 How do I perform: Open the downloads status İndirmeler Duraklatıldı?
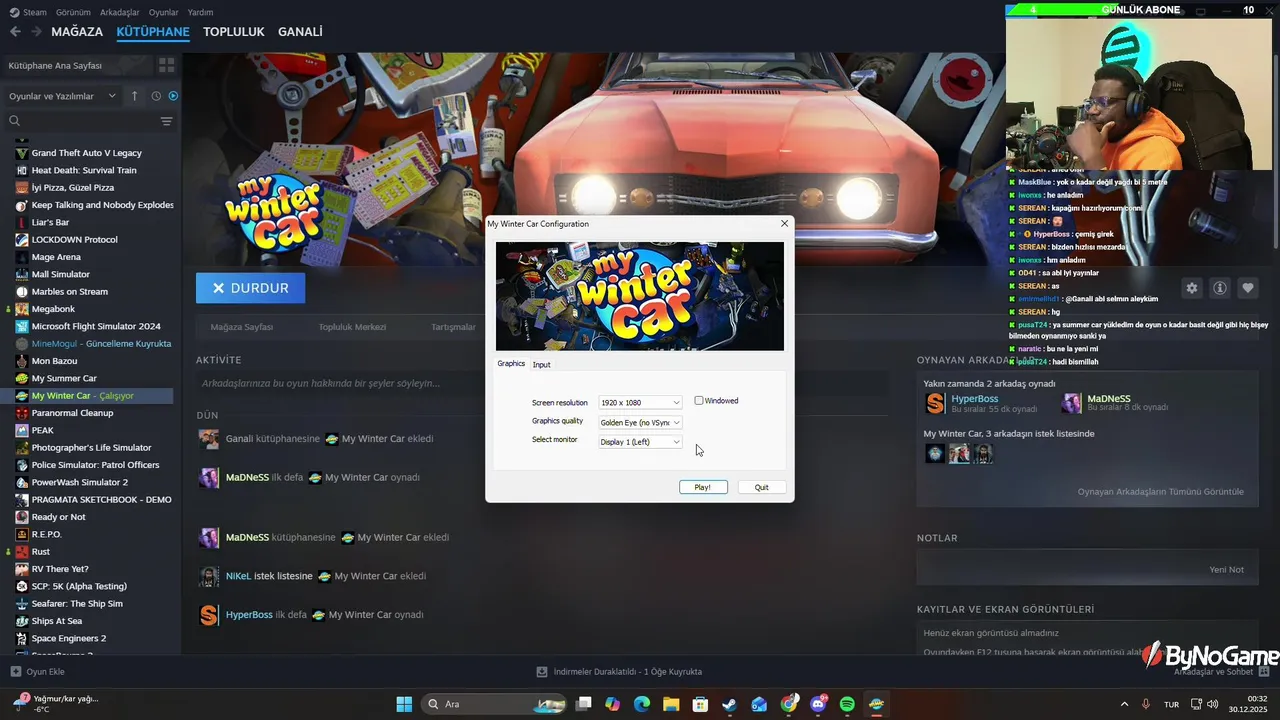619,672
